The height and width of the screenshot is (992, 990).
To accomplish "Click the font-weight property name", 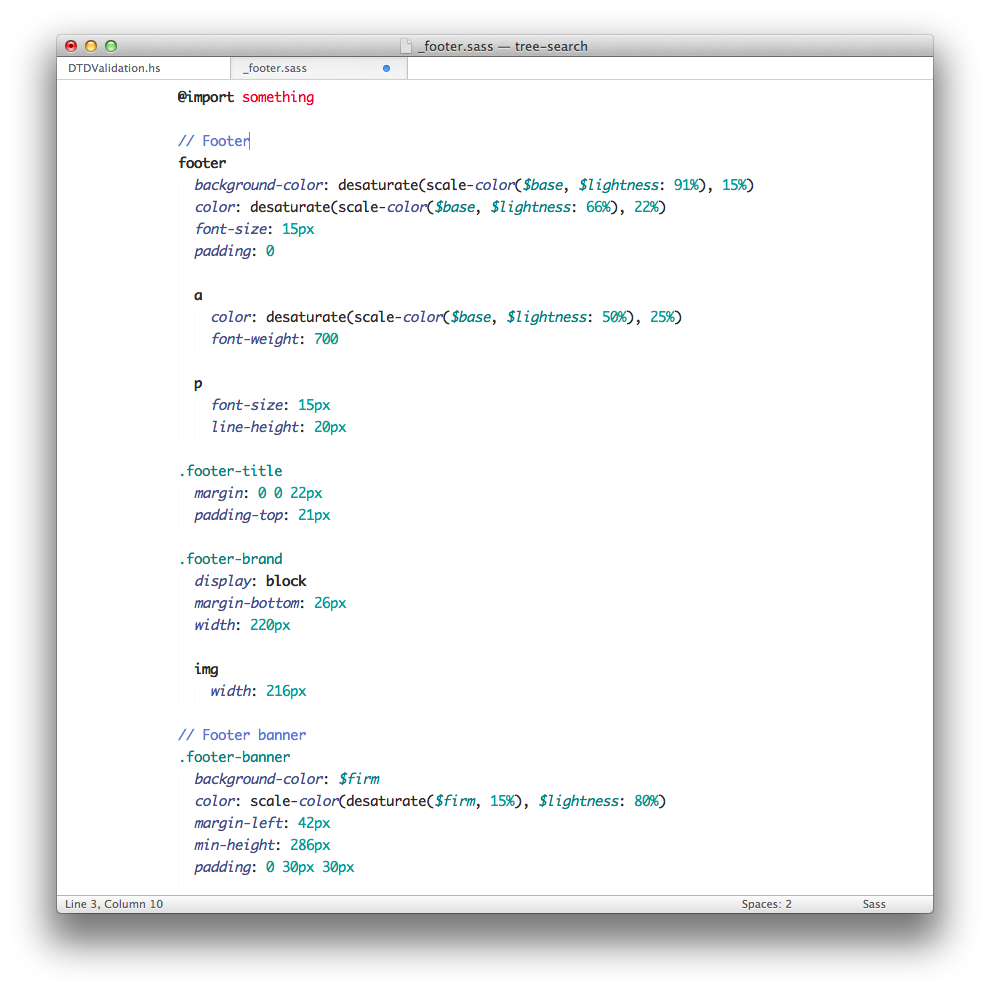I will pyautogui.click(x=255, y=339).
